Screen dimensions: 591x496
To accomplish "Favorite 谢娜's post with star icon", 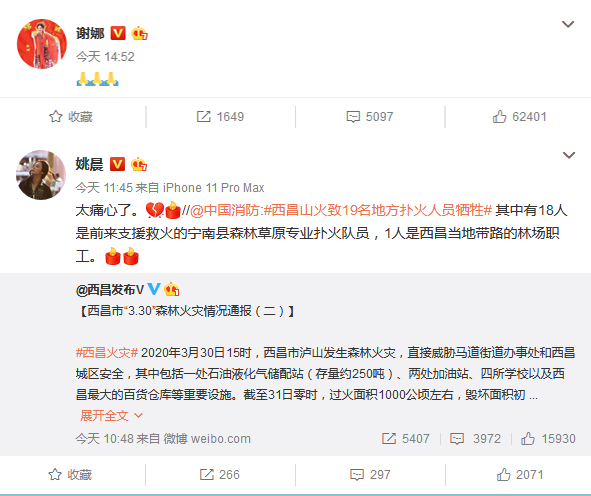I will click(x=71, y=116).
